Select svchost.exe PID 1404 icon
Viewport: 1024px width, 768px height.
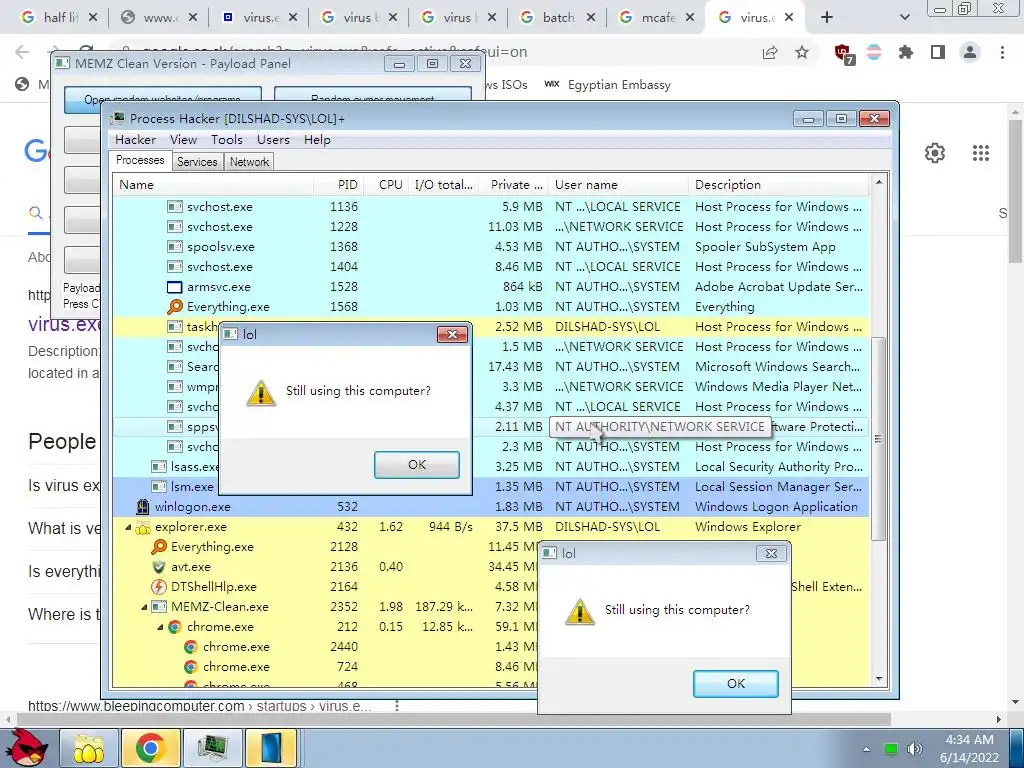click(174, 266)
